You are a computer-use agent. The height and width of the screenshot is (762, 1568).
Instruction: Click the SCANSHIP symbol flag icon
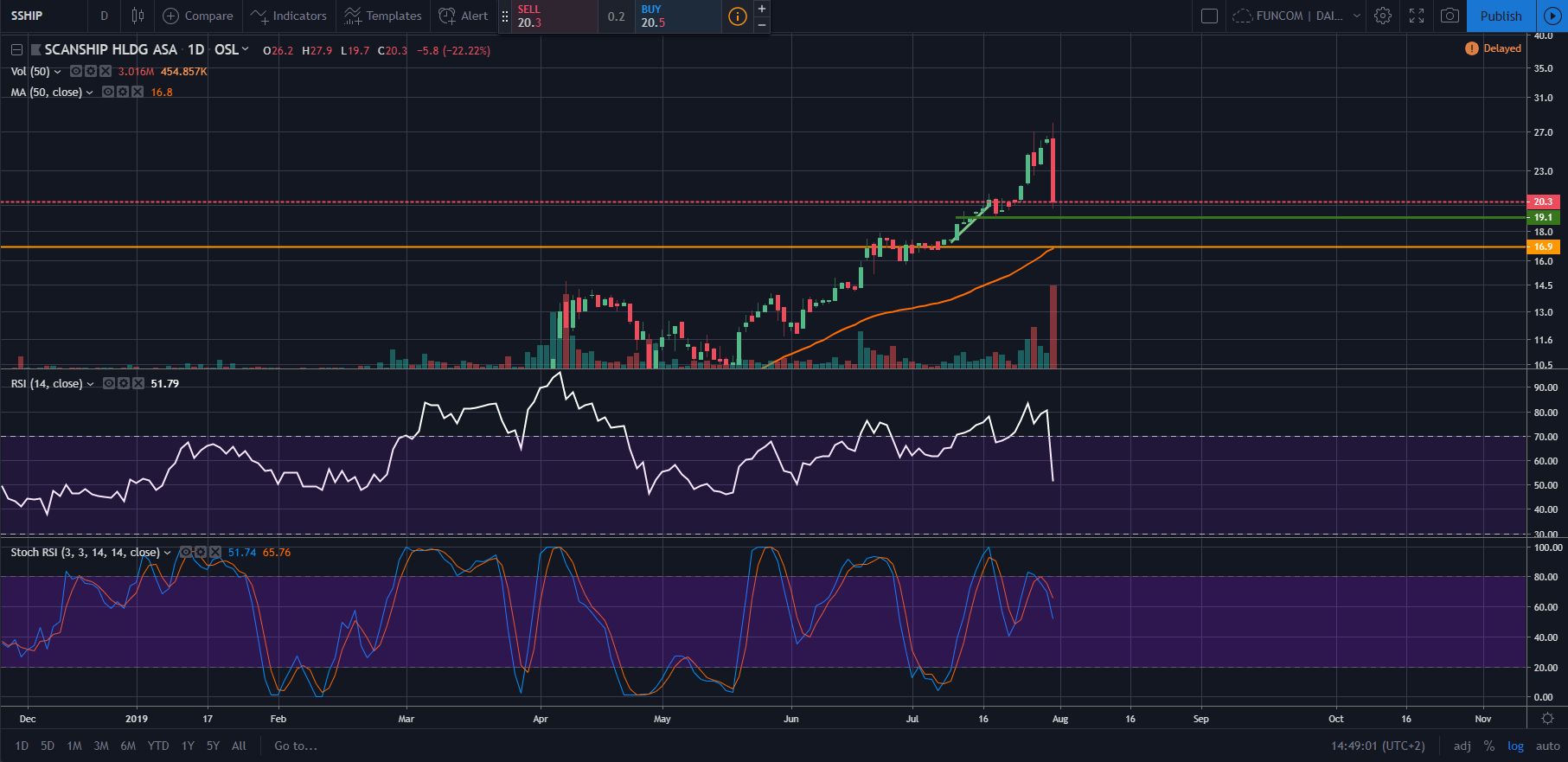(x=35, y=50)
